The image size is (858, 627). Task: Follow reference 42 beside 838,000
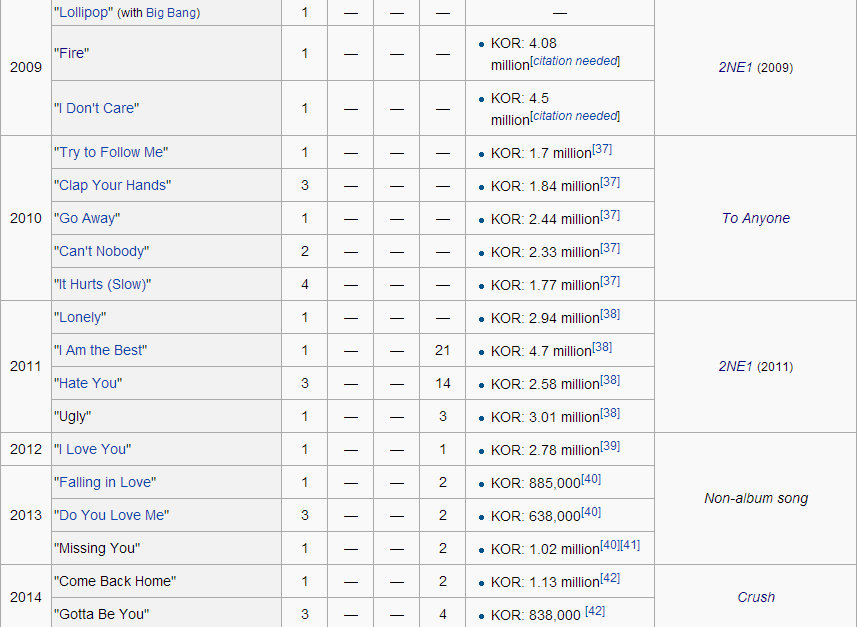(595, 611)
